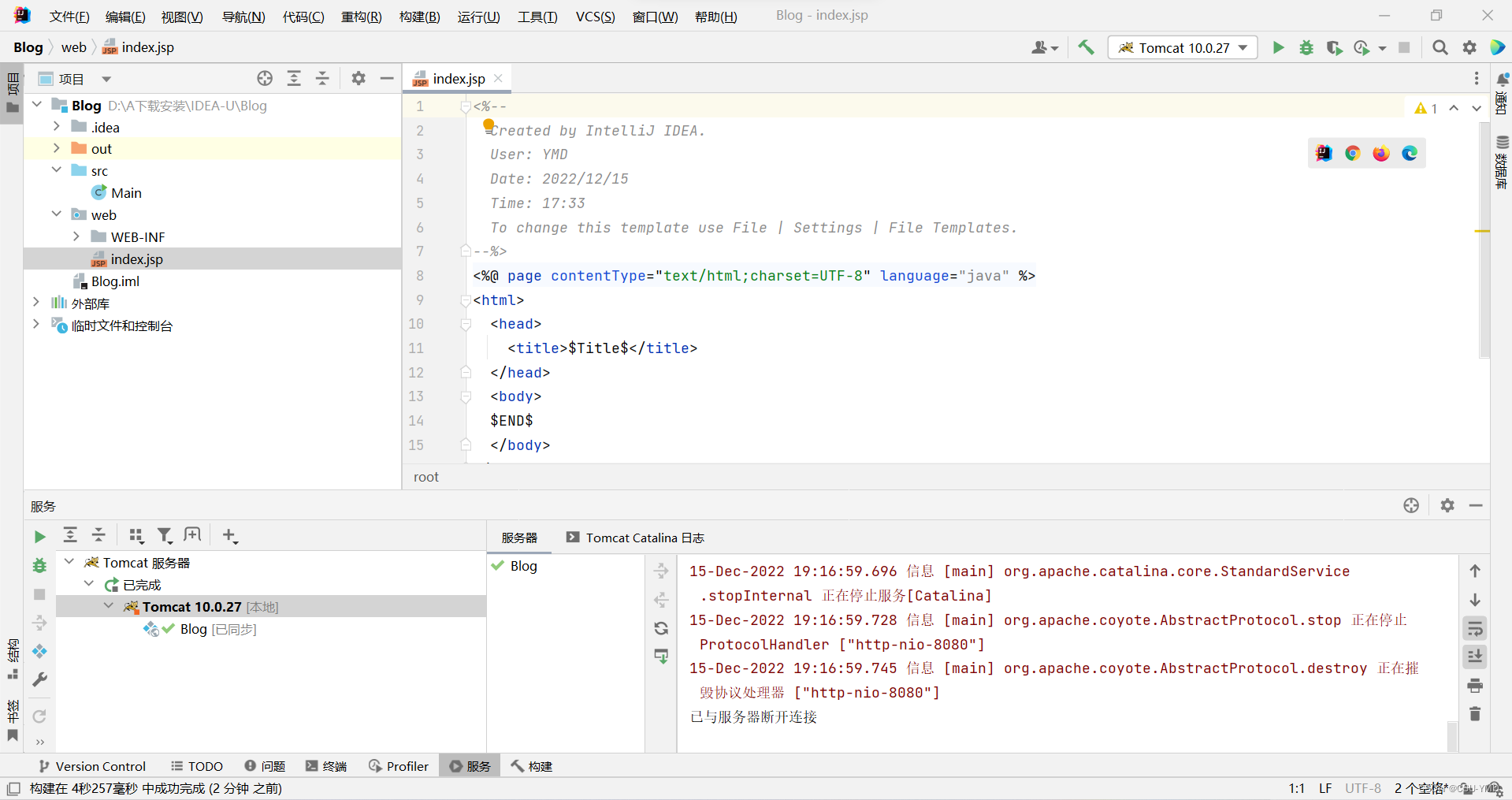This screenshot has width=1512, height=800.
Task: Open the 文件(F) menu
Action: 69,17
